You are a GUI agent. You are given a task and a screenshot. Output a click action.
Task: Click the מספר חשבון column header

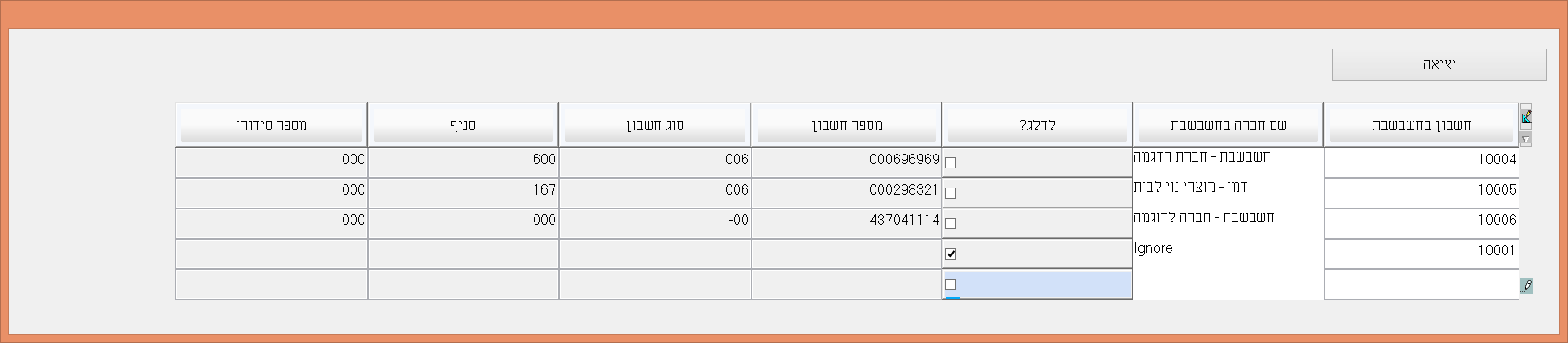[x=846, y=125]
